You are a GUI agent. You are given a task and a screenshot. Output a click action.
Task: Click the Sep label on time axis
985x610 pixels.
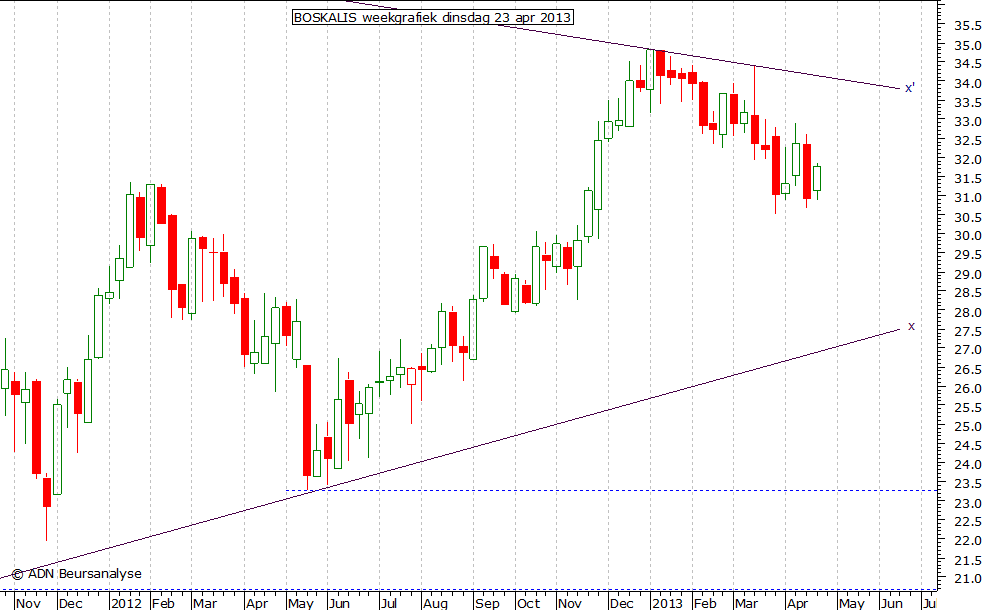click(487, 603)
